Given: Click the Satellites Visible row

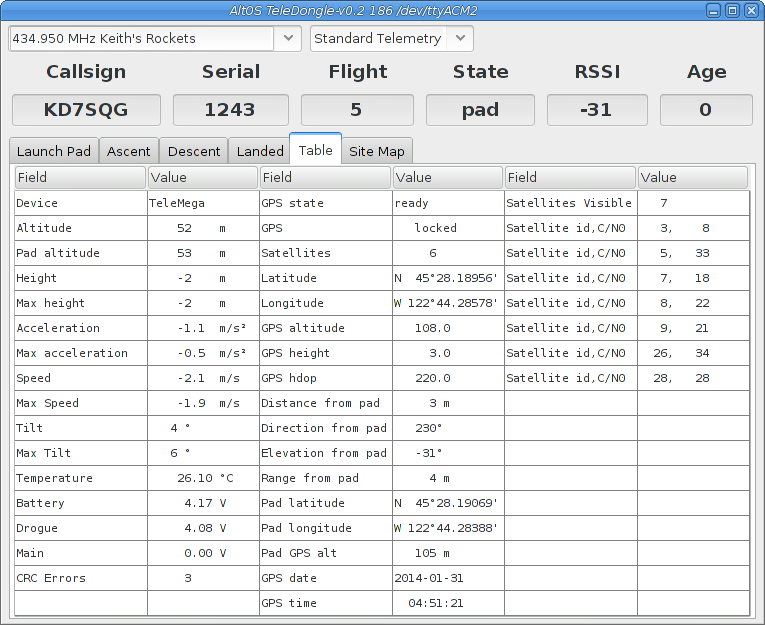Looking at the screenshot, I should pyautogui.click(x=570, y=203).
